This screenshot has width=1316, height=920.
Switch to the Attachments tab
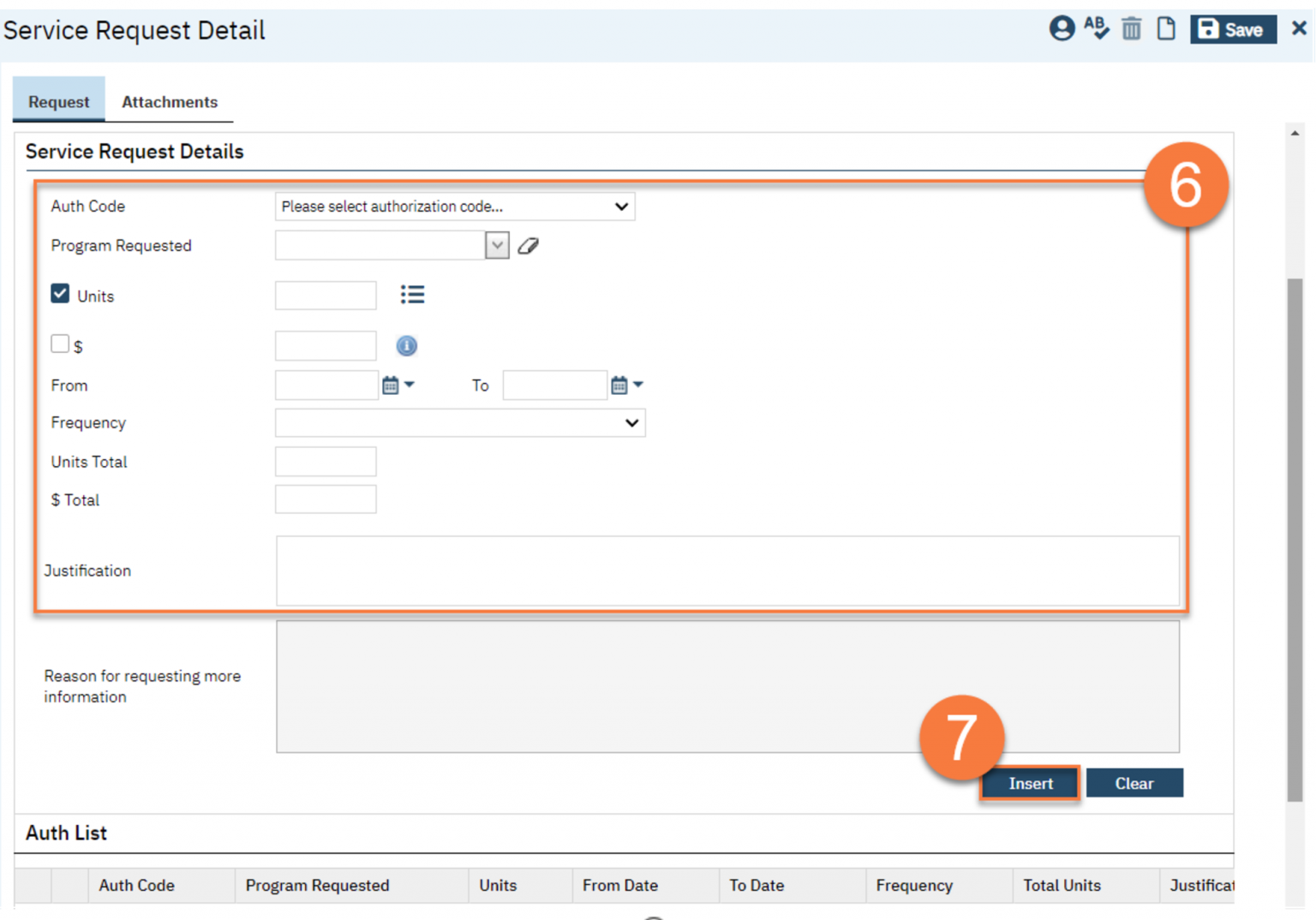pos(170,102)
